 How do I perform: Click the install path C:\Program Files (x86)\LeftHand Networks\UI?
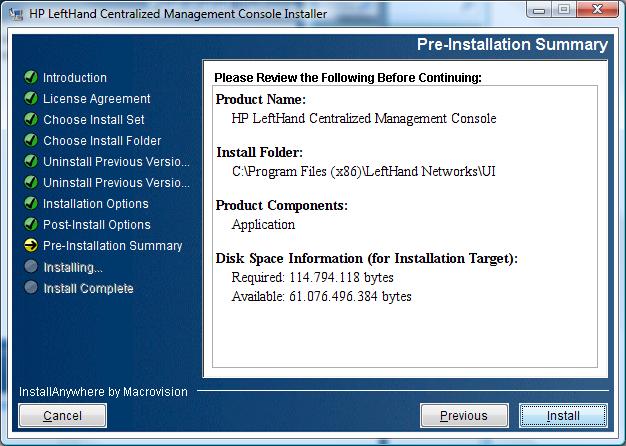pyautogui.click(x=364, y=171)
